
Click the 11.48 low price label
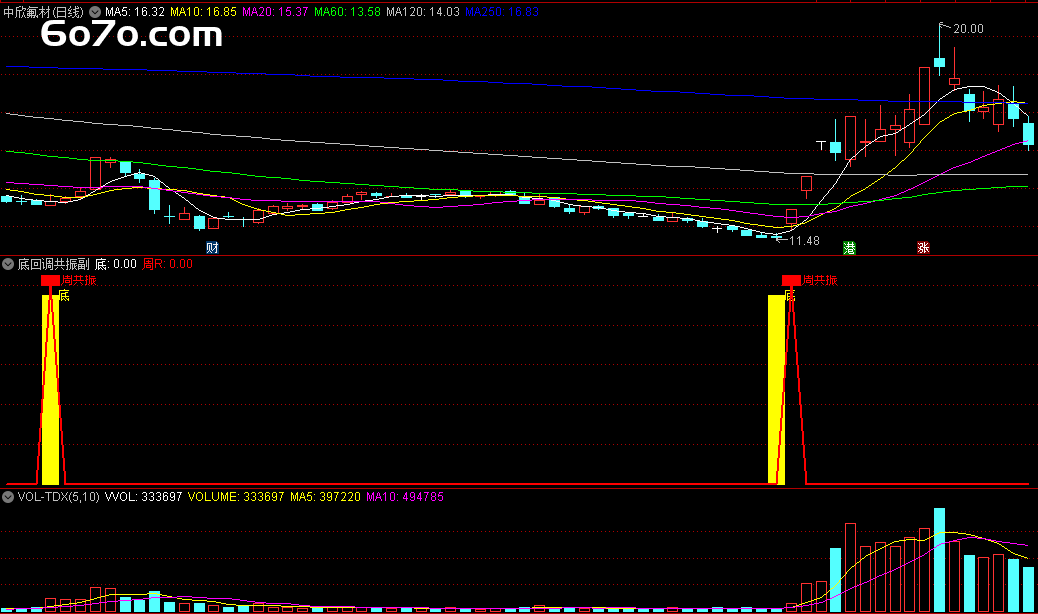[x=804, y=241]
